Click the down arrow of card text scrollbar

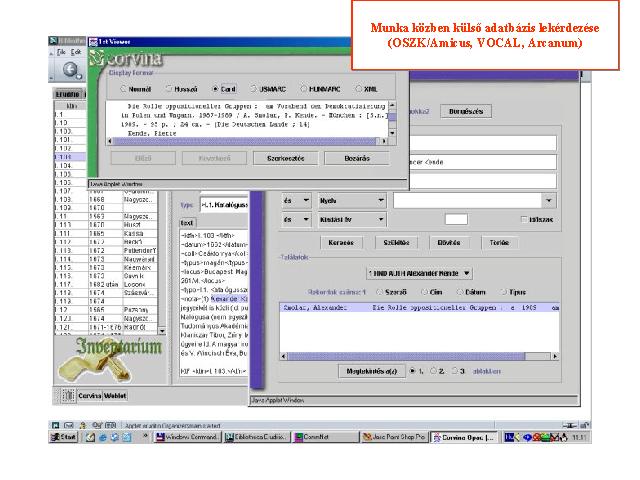click(x=392, y=133)
